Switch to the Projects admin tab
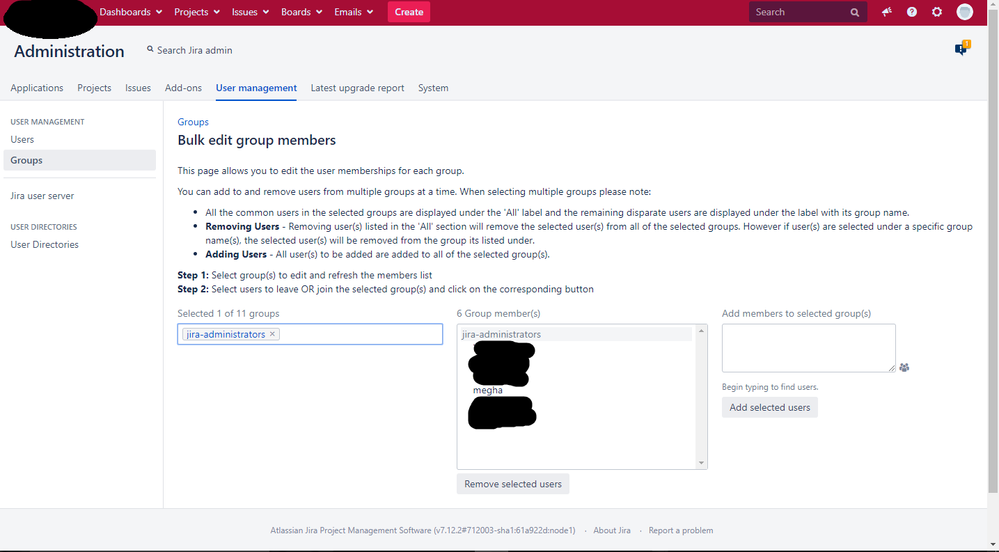Screen dimensions: 999x552 pyautogui.click(x=94, y=88)
